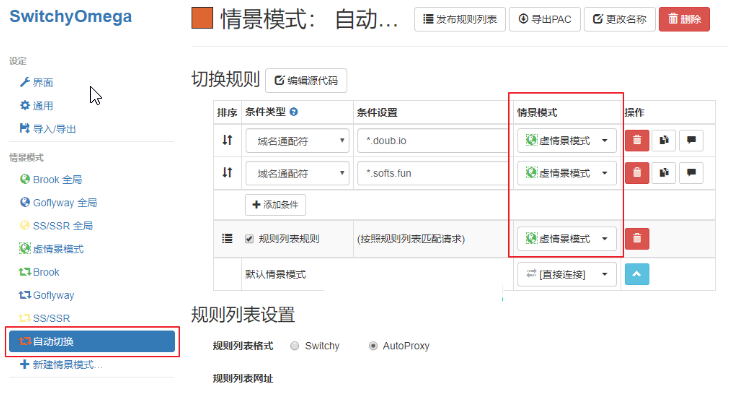
Task: Click the switch icon beside Goflyway profile
Action: [x=25, y=295]
